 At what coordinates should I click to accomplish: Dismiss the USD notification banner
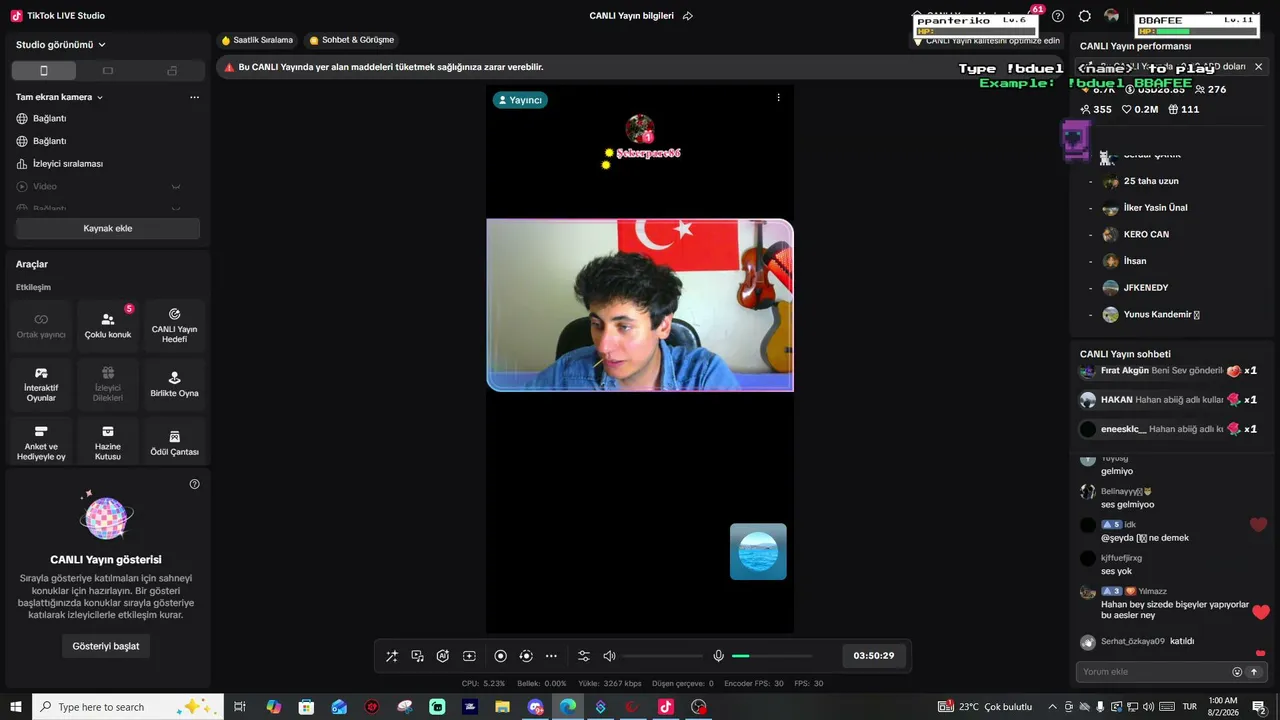click(1259, 67)
